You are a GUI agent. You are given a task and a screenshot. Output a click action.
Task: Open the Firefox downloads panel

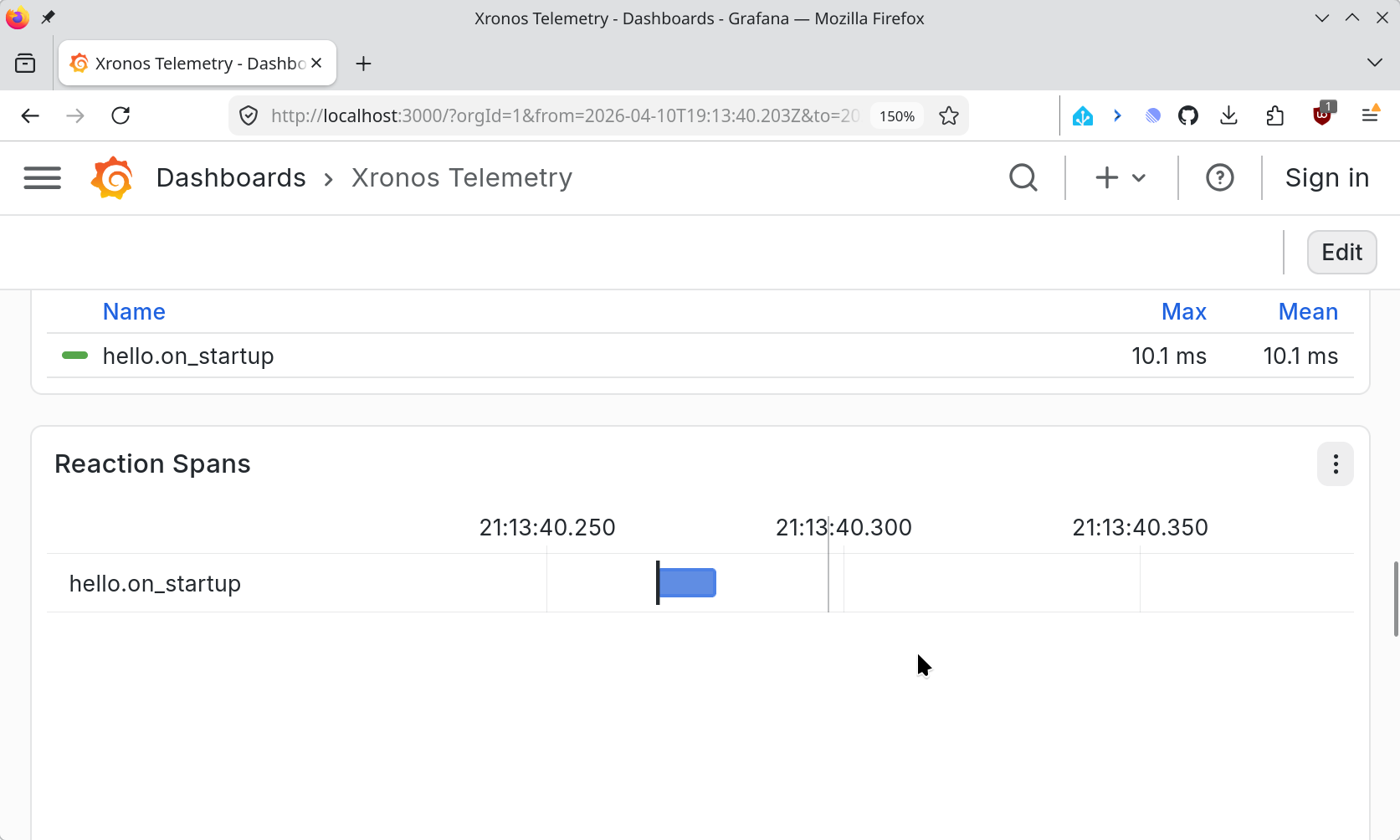click(1228, 116)
